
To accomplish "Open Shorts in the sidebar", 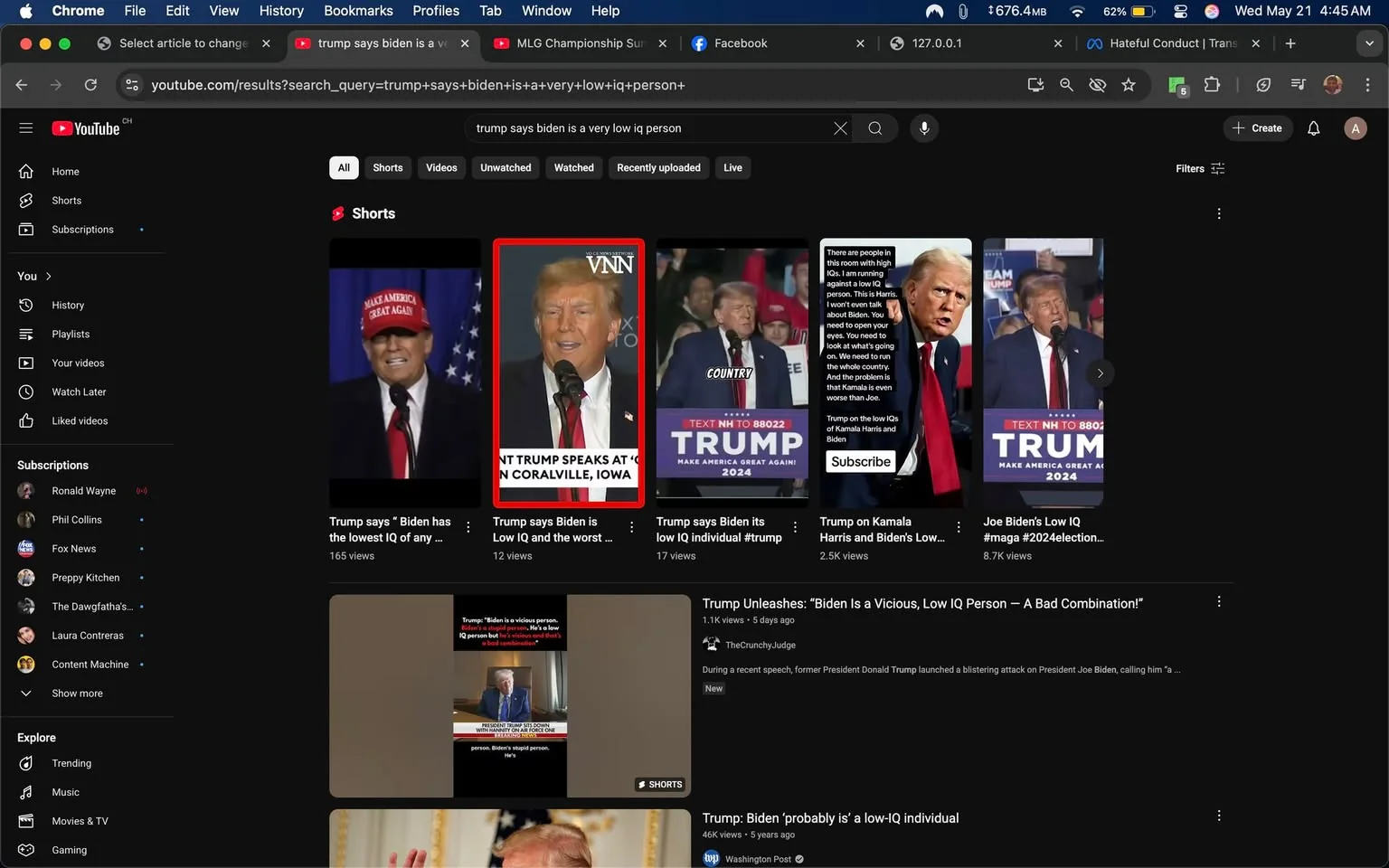I will coord(86,200).
